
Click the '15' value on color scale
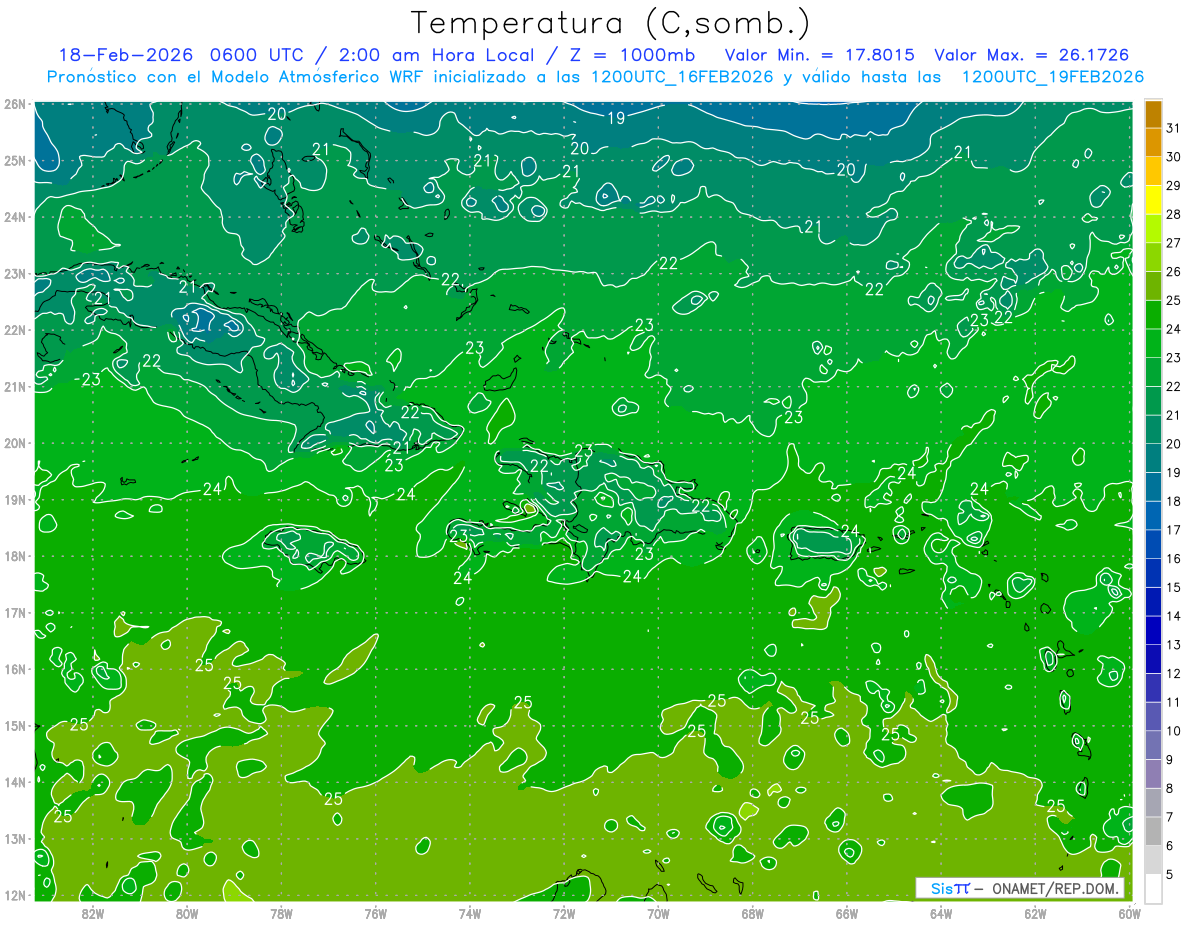tap(1174, 587)
